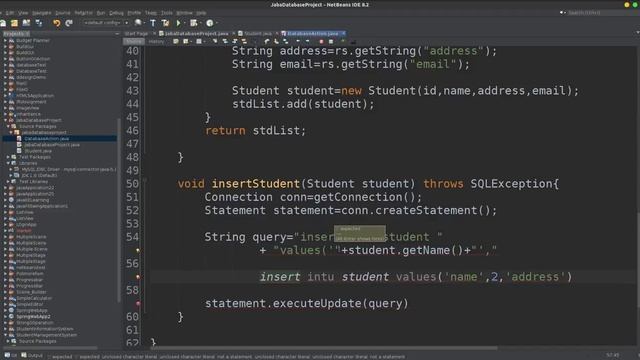Open the Navigate menu
Image resolution: width=640 pixels, height=360 pixels.
pos(42,13)
